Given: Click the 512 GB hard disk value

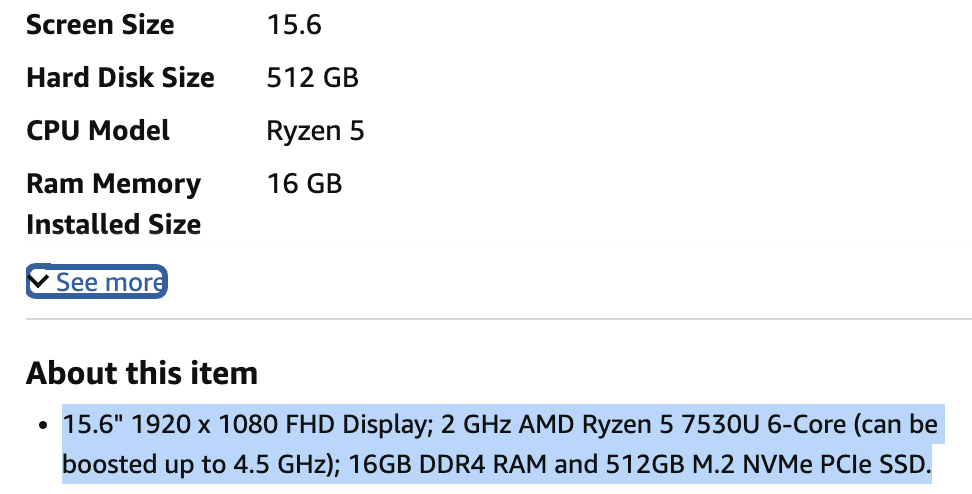Looking at the screenshot, I should click(x=313, y=78).
